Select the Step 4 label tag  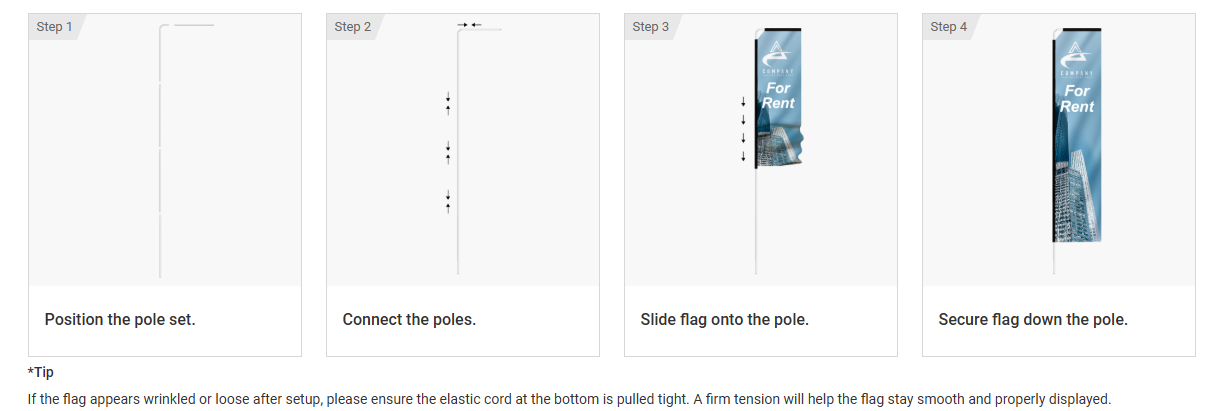(949, 27)
